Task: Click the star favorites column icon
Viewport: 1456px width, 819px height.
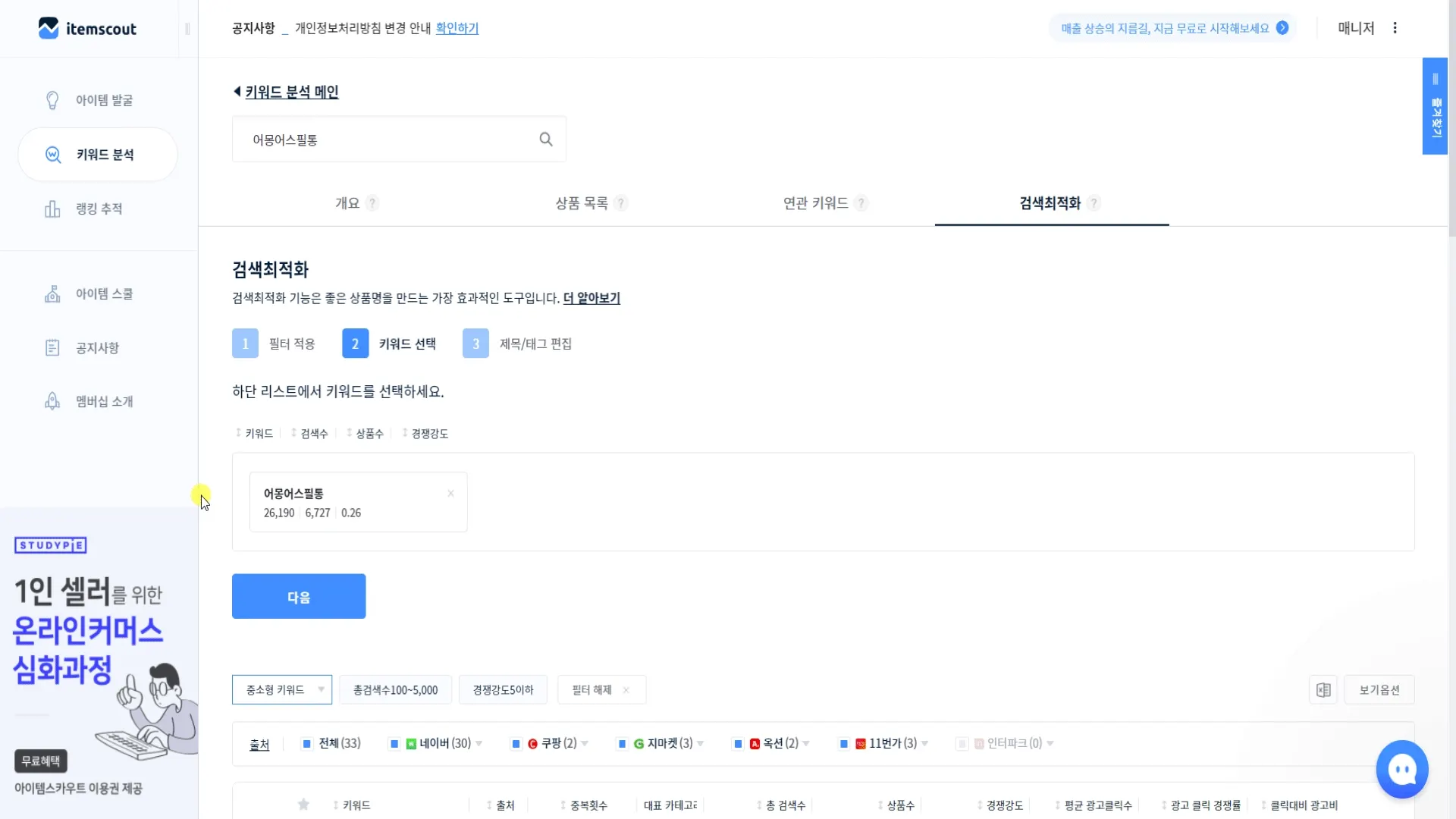Action: [303, 805]
